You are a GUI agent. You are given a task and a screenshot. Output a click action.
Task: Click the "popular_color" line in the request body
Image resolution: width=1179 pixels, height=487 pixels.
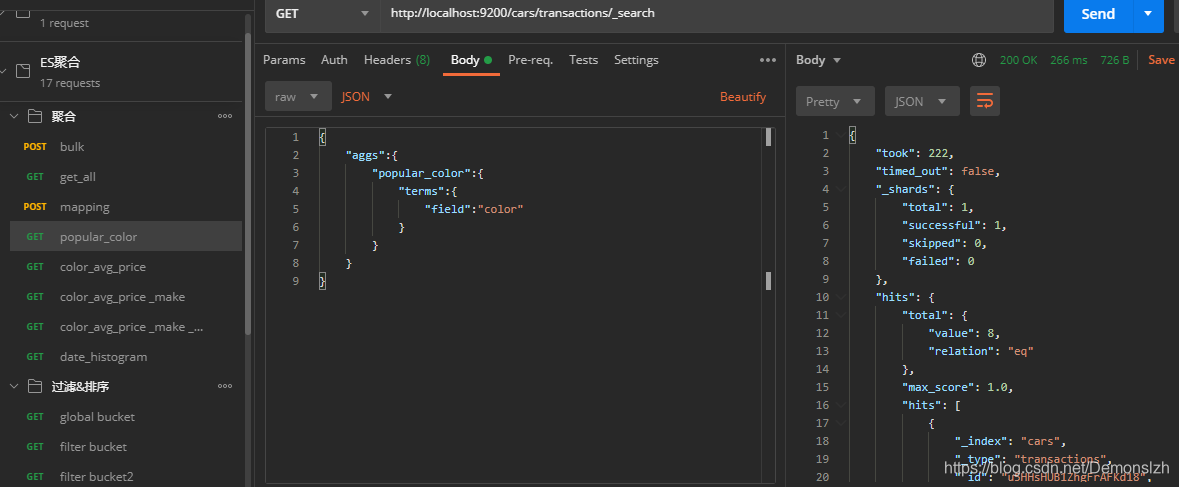tap(428, 173)
